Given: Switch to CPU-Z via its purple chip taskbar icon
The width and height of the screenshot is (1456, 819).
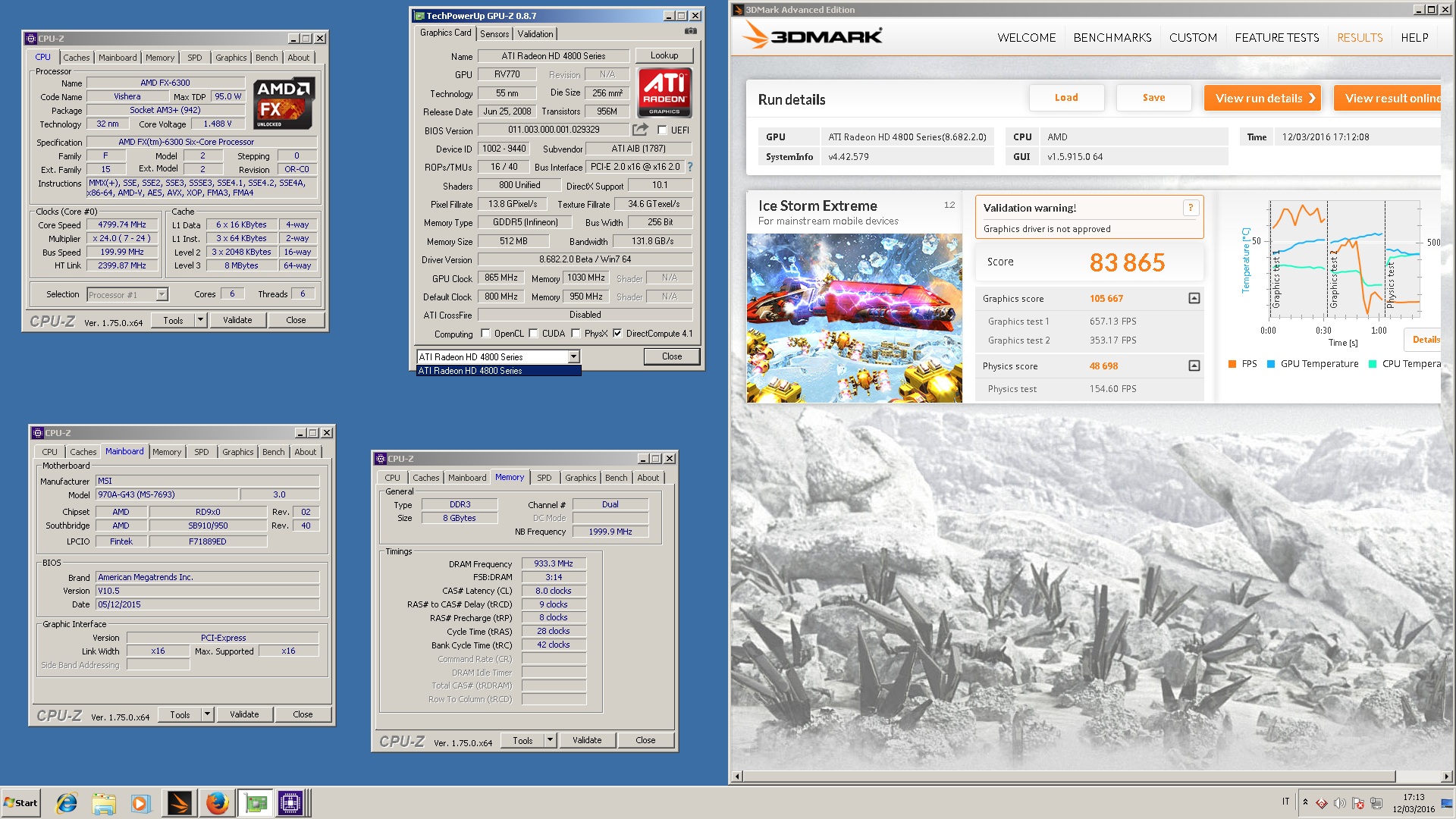Looking at the screenshot, I should click(290, 802).
